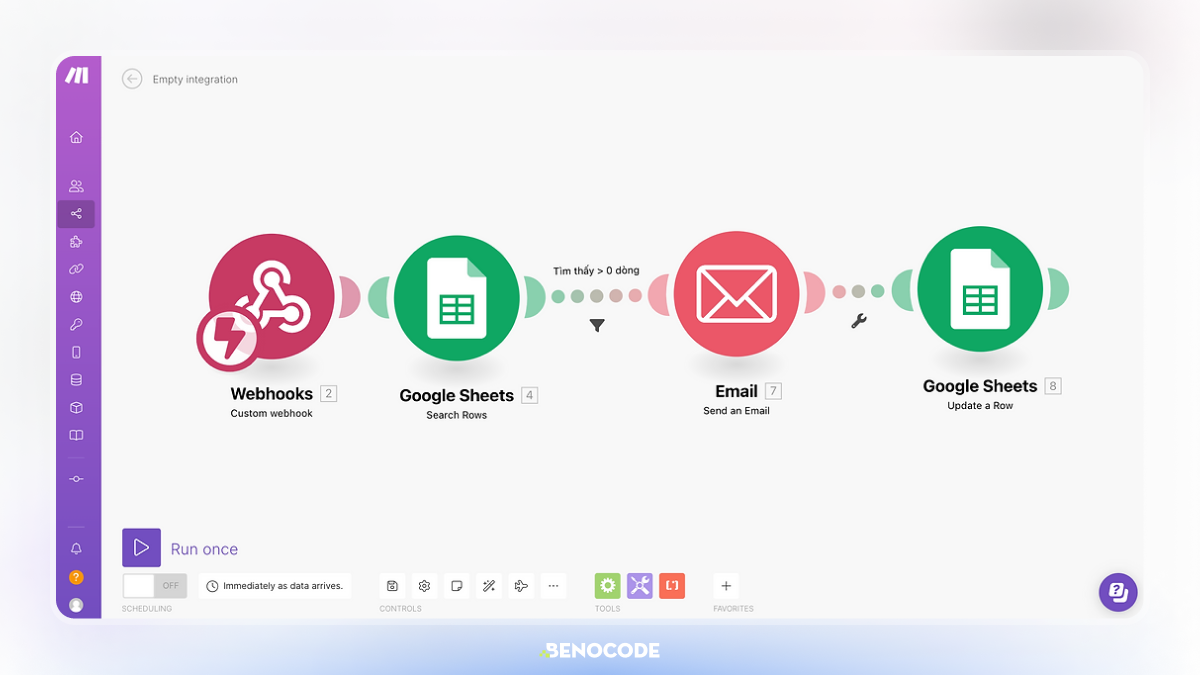
Task: Click the 'Tìm thấy > 0 dòng' filter label
Action: point(596,271)
